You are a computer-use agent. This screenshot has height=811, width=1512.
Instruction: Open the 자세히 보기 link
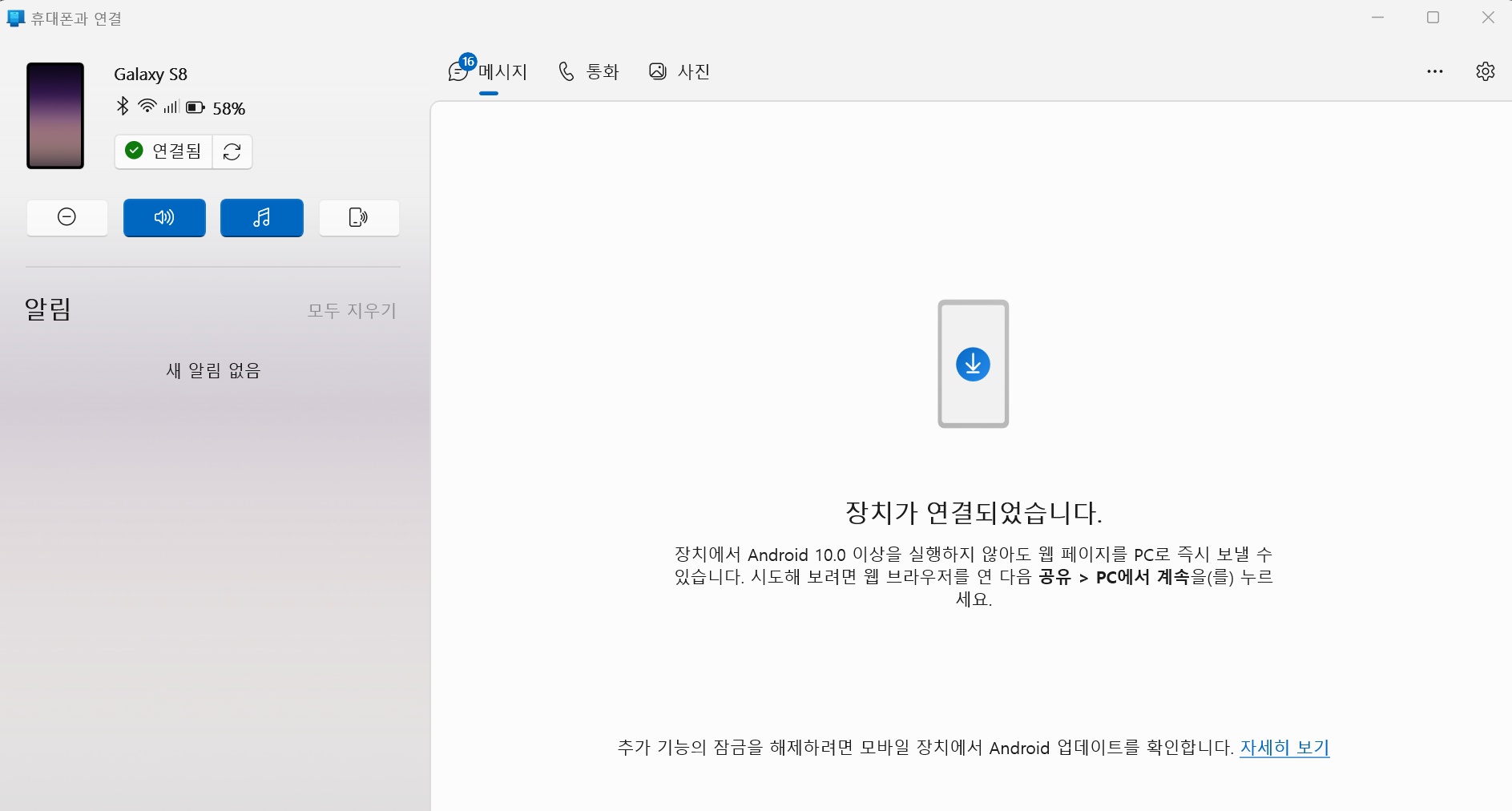click(x=1284, y=748)
